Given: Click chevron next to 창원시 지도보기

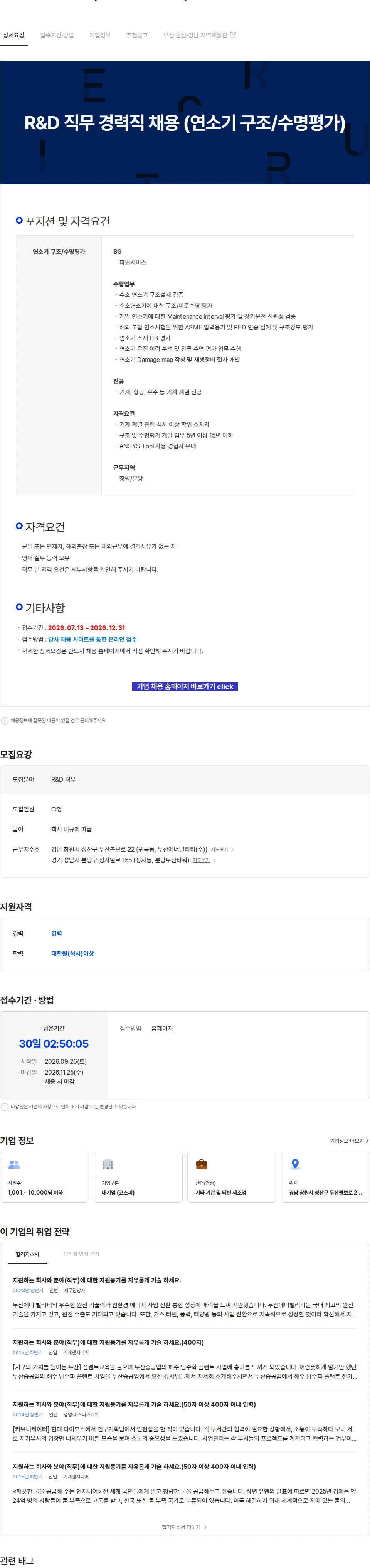Looking at the screenshot, I should click(x=233, y=850).
